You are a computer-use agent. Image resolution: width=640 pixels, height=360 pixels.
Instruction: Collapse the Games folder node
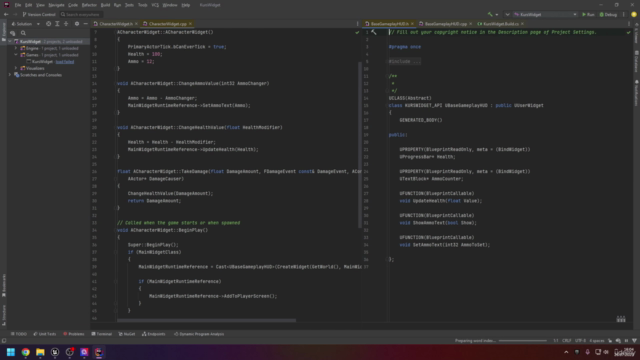pos(16,55)
